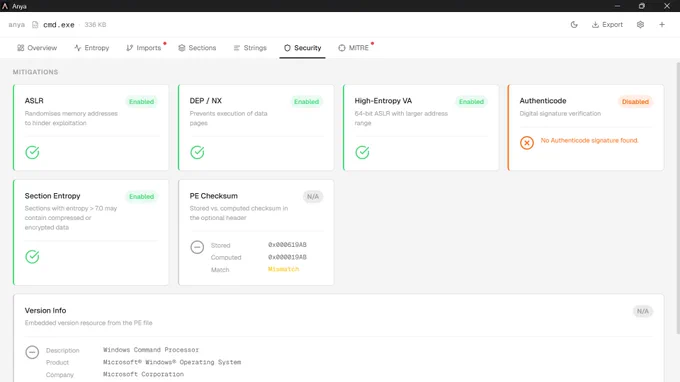Click 'Digital signature verification' description
The image size is (680, 382).
(560, 114)
